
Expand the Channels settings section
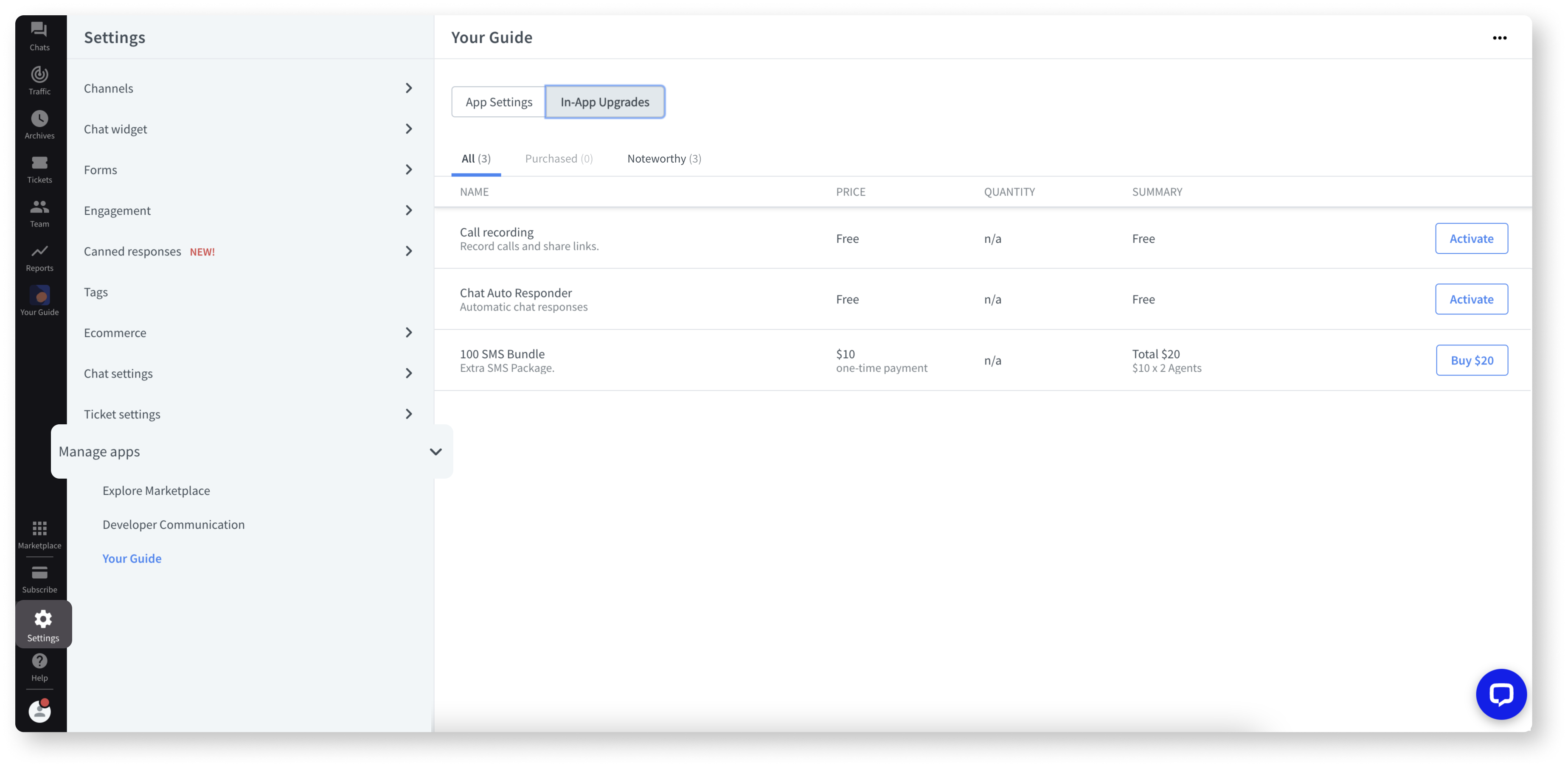(248, 88)
